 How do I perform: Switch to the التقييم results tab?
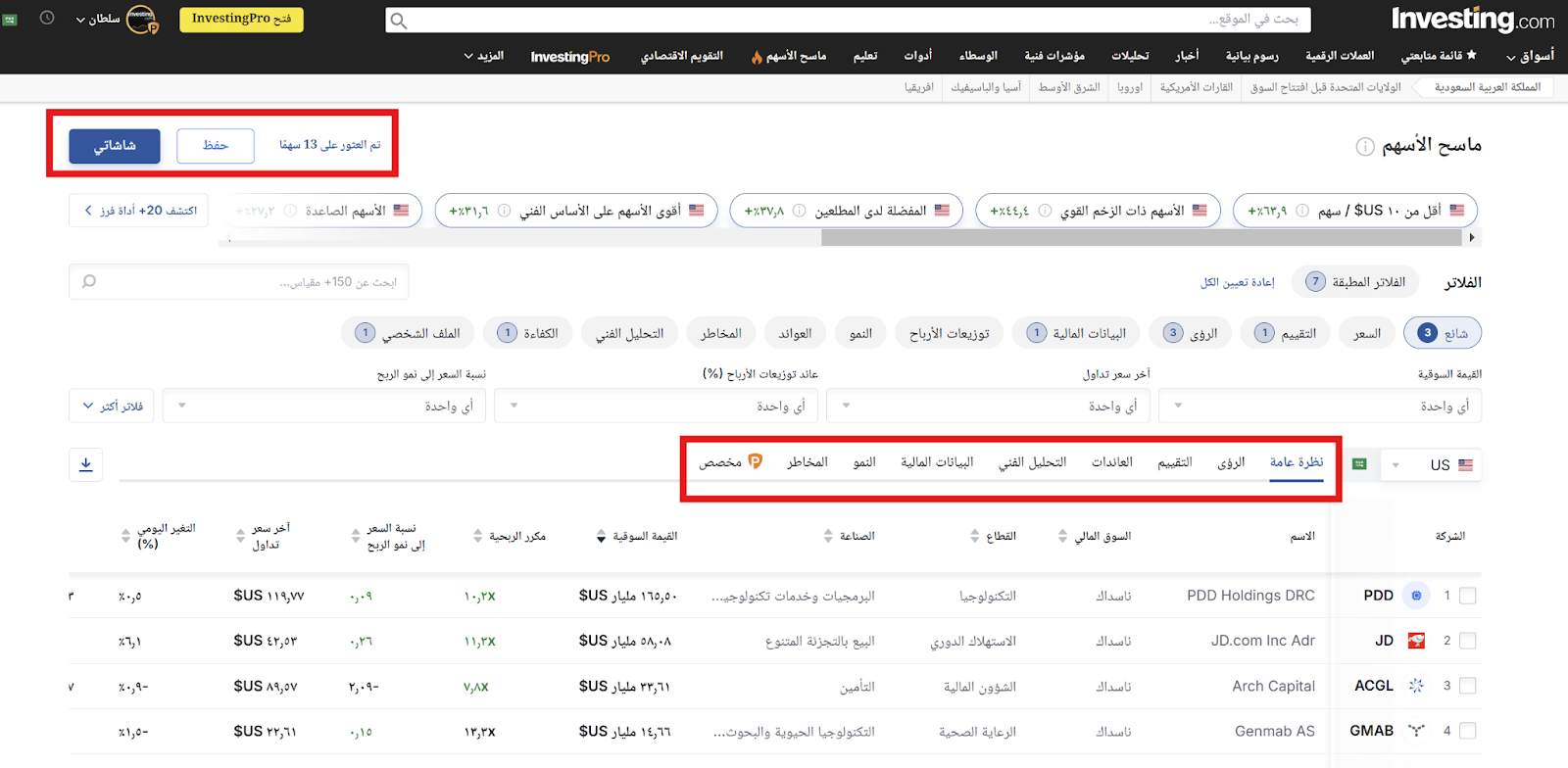click(1174, 462)
